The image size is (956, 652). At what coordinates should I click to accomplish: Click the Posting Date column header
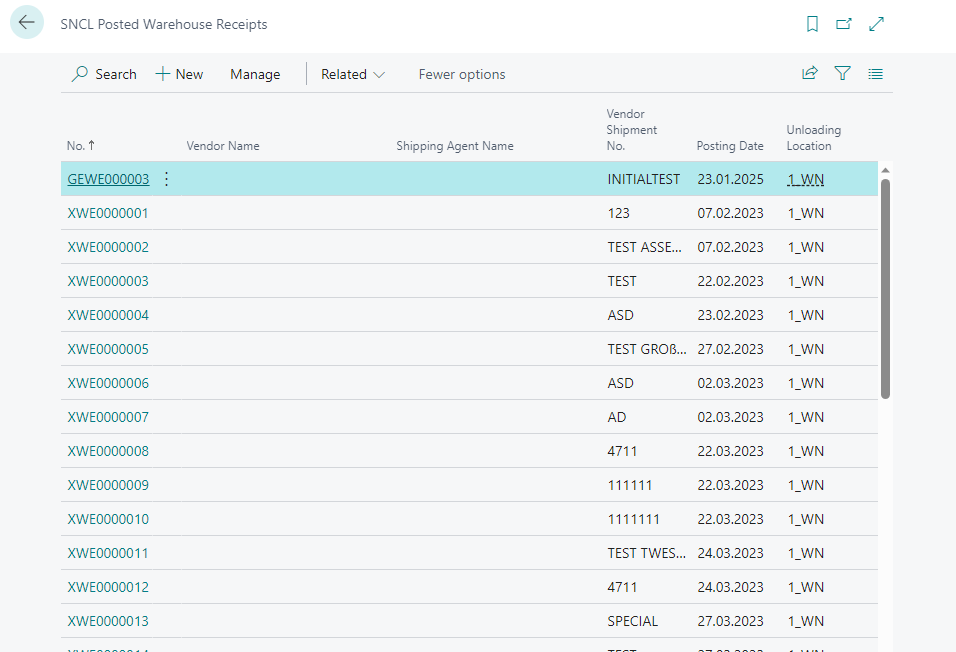730,146
